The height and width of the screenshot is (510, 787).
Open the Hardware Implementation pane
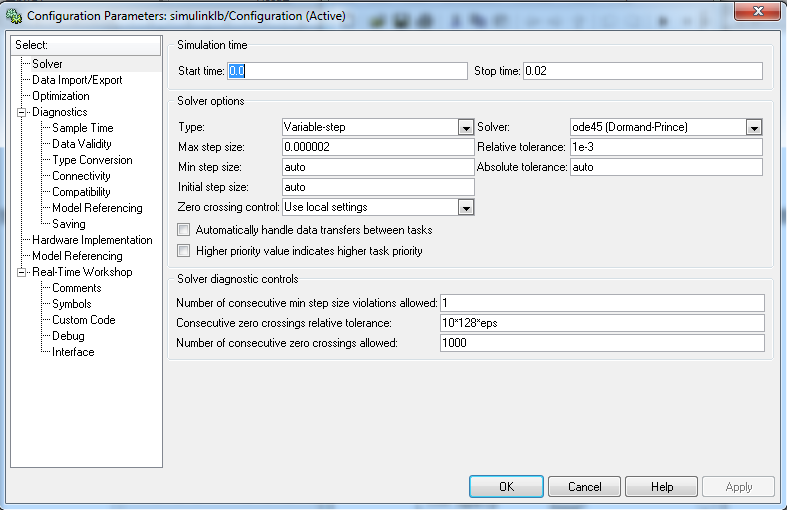coord(92,240)
